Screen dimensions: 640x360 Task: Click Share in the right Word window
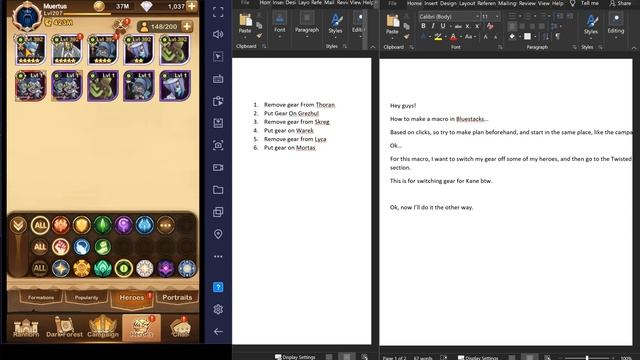click(620, 3)
